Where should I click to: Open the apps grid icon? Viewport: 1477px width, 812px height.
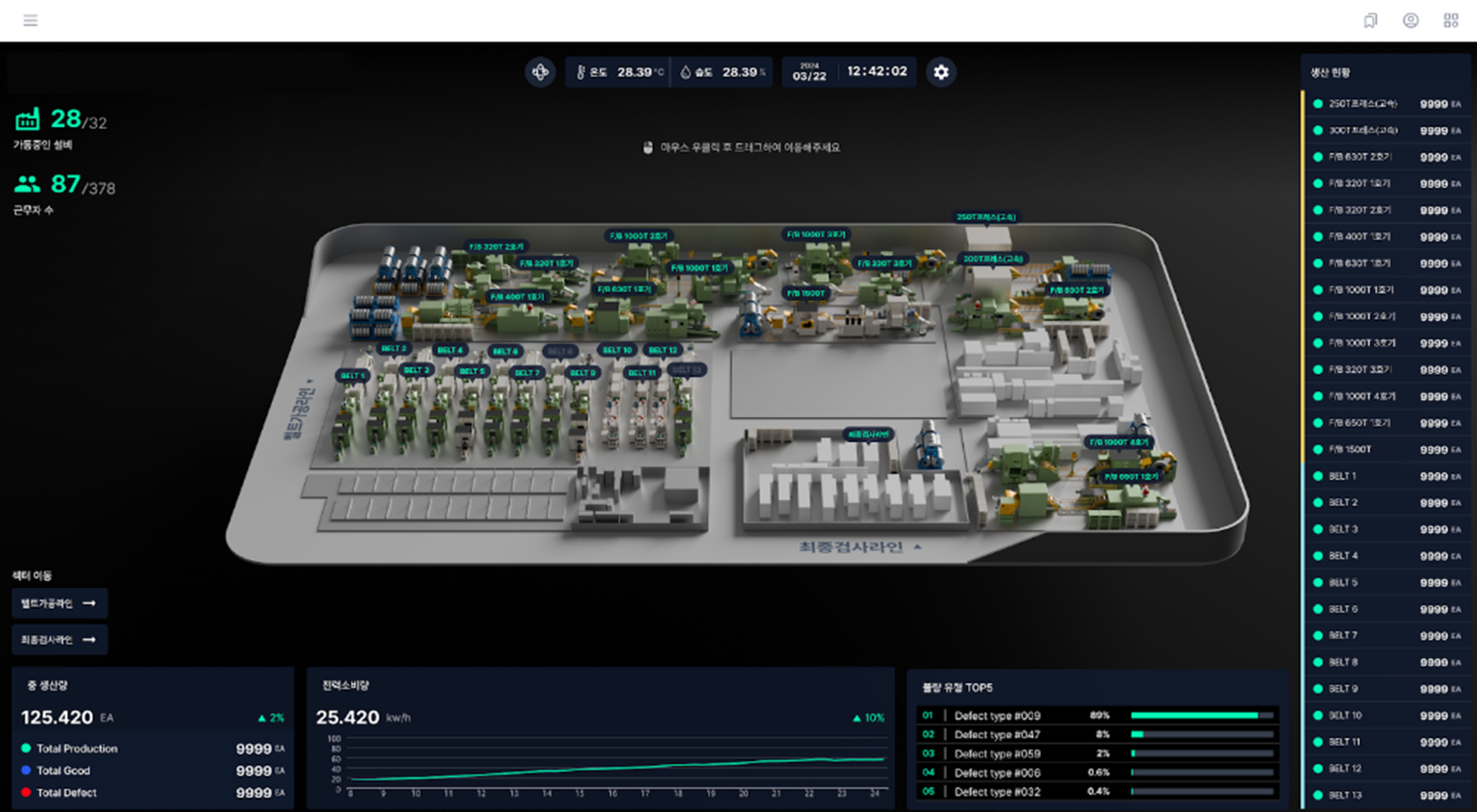point(1451,21)
